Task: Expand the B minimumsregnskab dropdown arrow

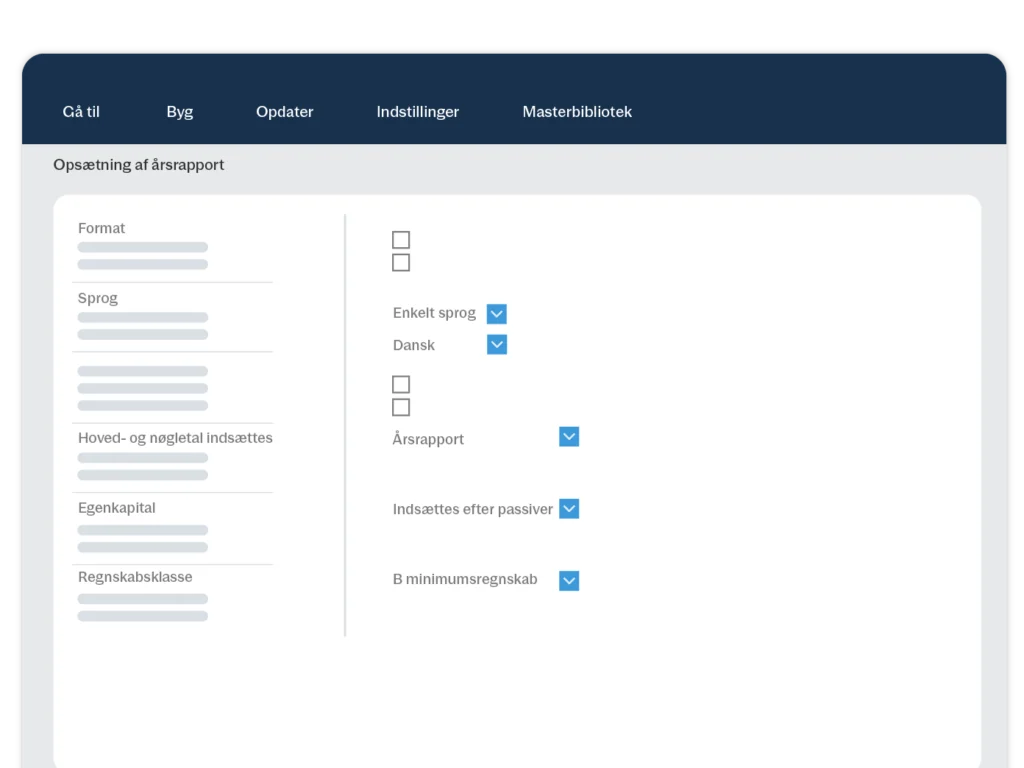Action: (569, 581)
